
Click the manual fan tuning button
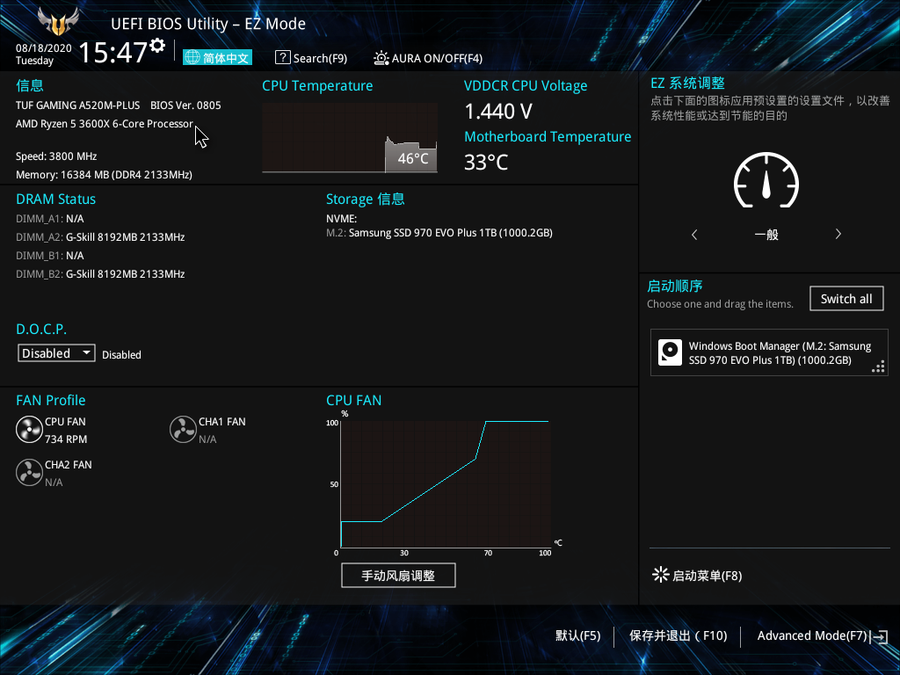tap(398, 576)
